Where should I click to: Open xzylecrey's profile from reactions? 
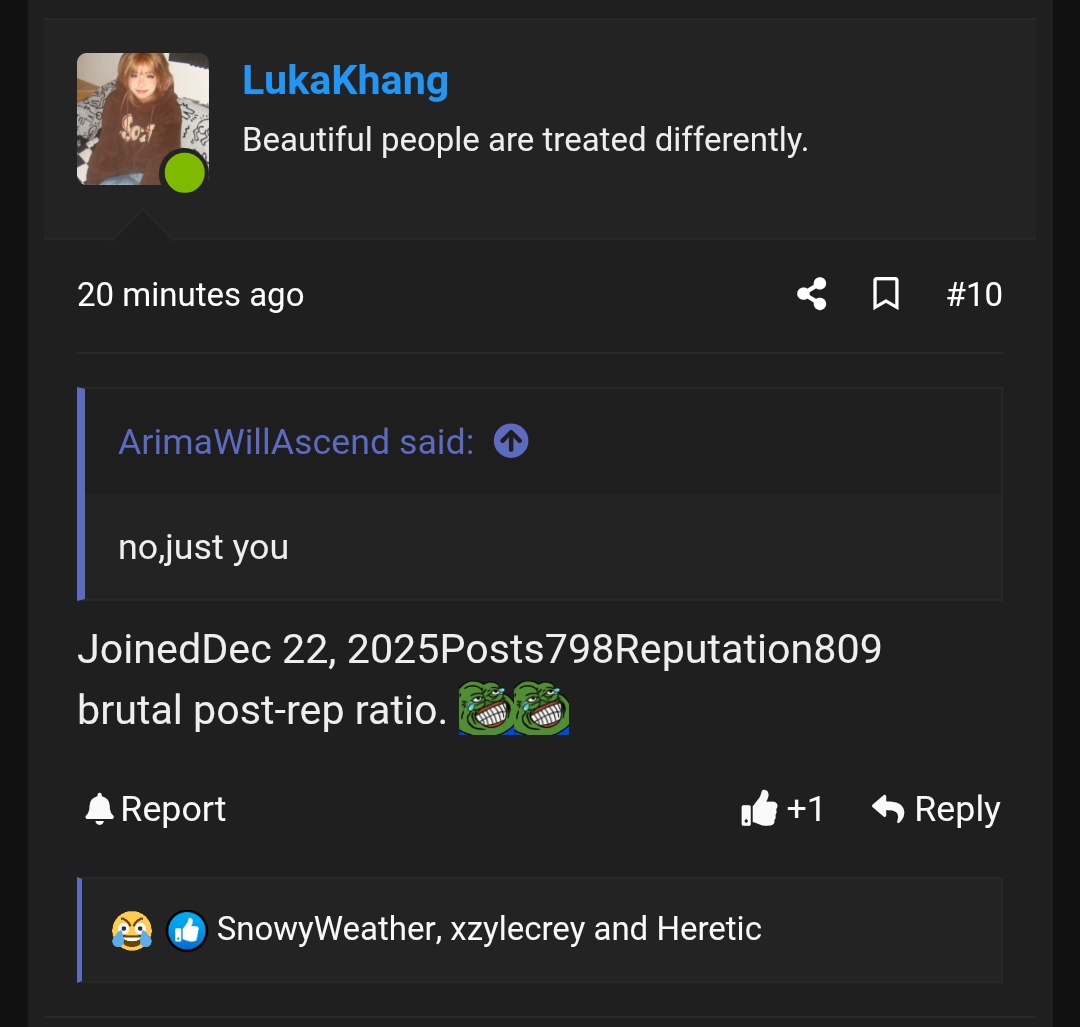tap(516, 929)
